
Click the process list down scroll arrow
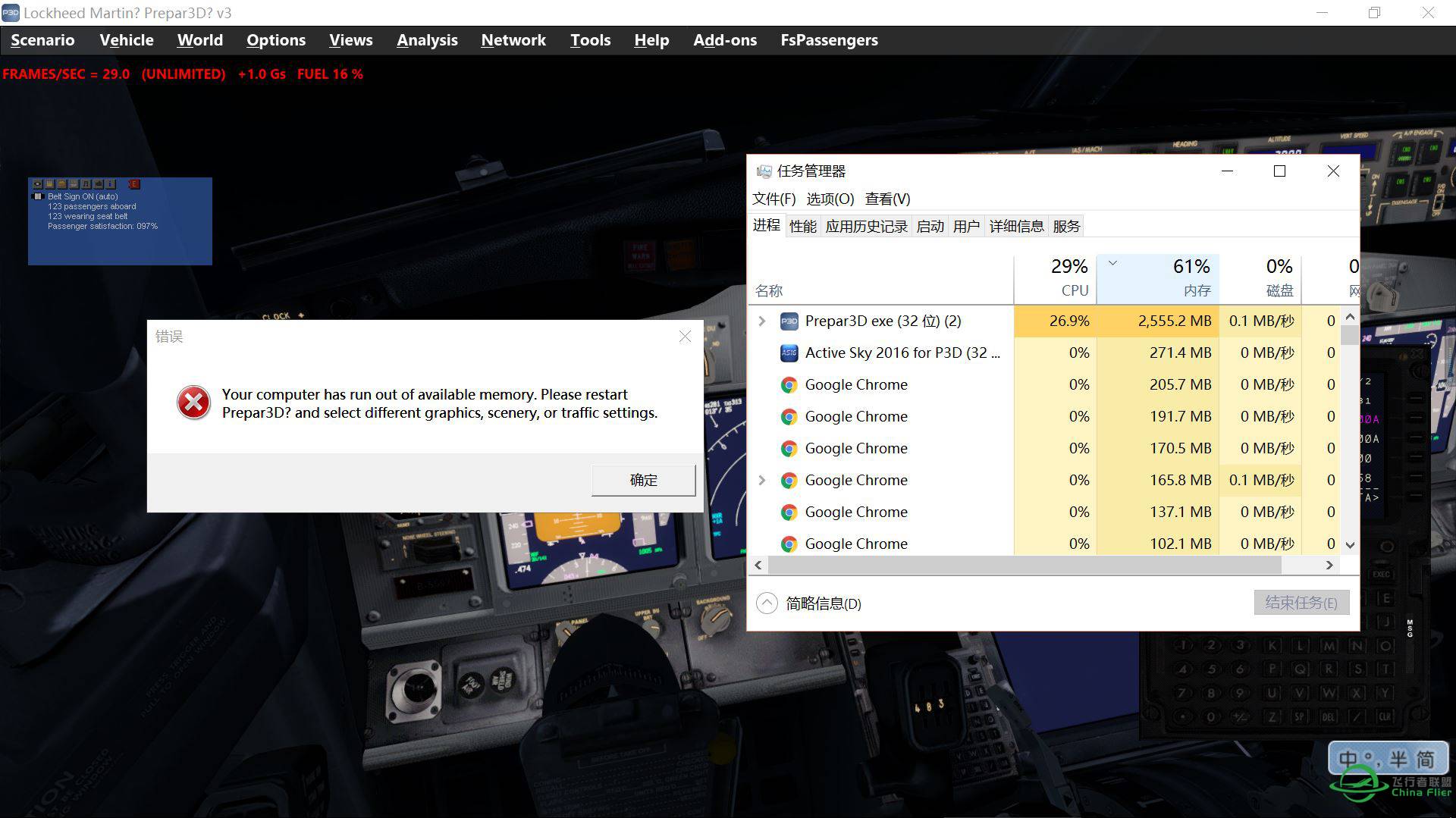click(1350, 544)
